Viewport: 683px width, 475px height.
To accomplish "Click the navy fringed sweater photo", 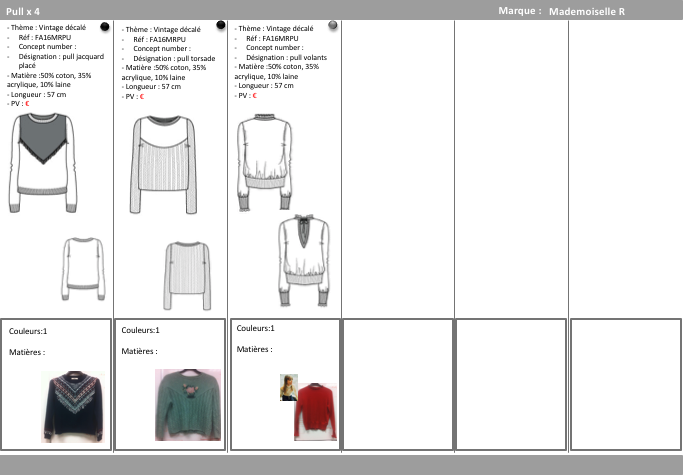I will point(73,407).
